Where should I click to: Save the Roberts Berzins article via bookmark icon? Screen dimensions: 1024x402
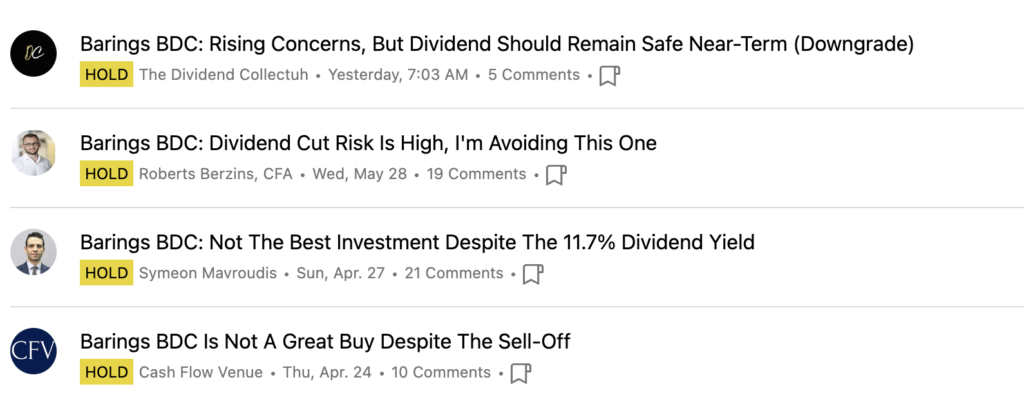point(556,175)
